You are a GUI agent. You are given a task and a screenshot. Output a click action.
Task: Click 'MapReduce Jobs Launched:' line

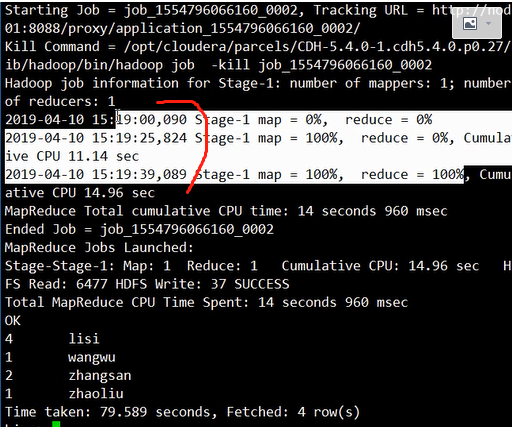99,248
